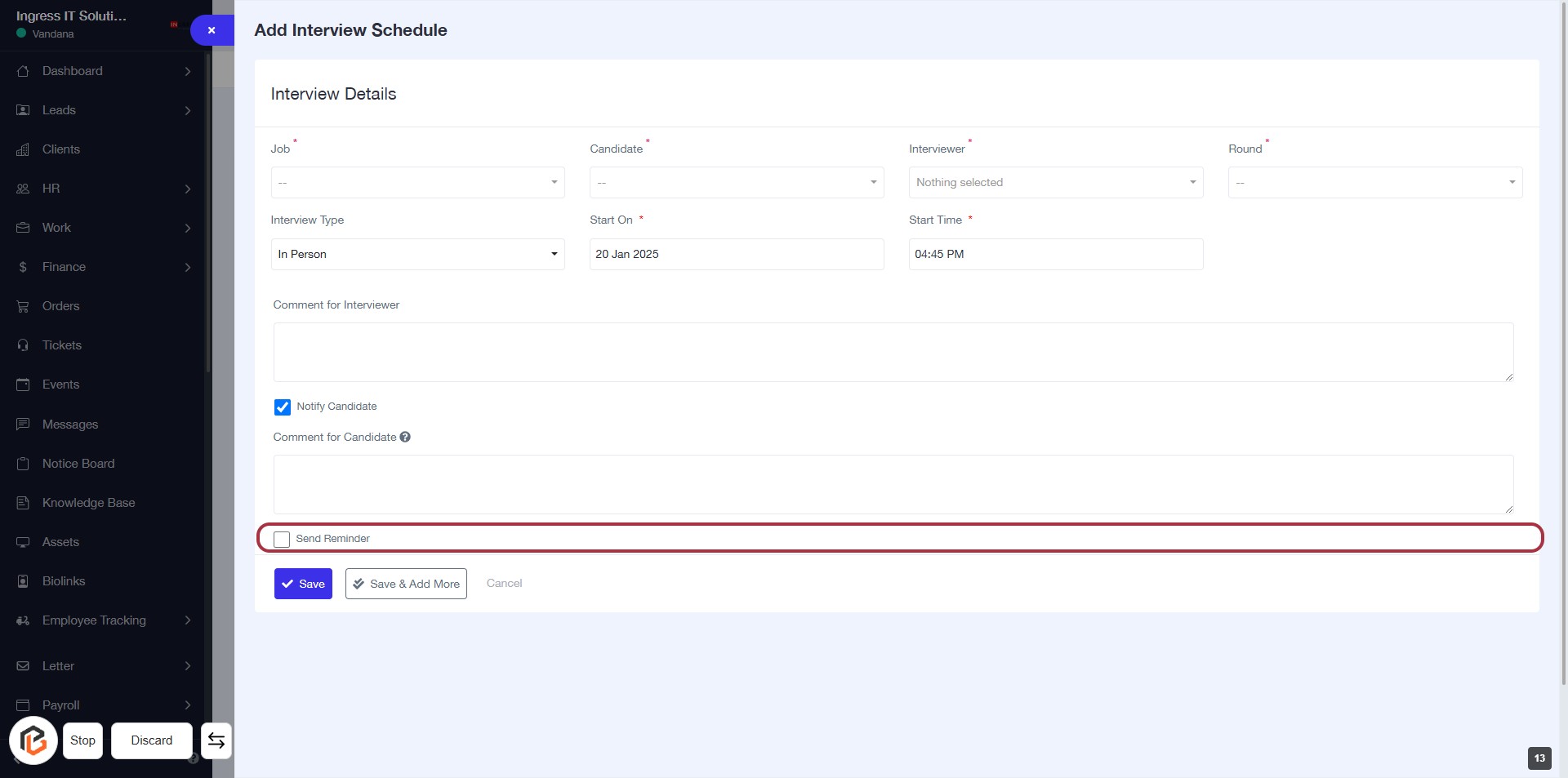Screen dimensions: 1568x778
Task: Click the recorder logo icon beside Stop
Action: tap(33, 740)
